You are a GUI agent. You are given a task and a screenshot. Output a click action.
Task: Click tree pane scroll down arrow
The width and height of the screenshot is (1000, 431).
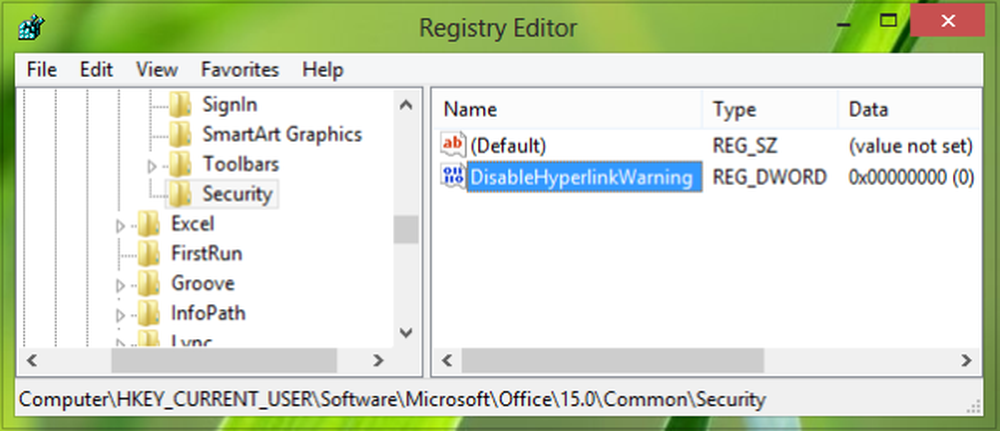click(x=406, y=333)
